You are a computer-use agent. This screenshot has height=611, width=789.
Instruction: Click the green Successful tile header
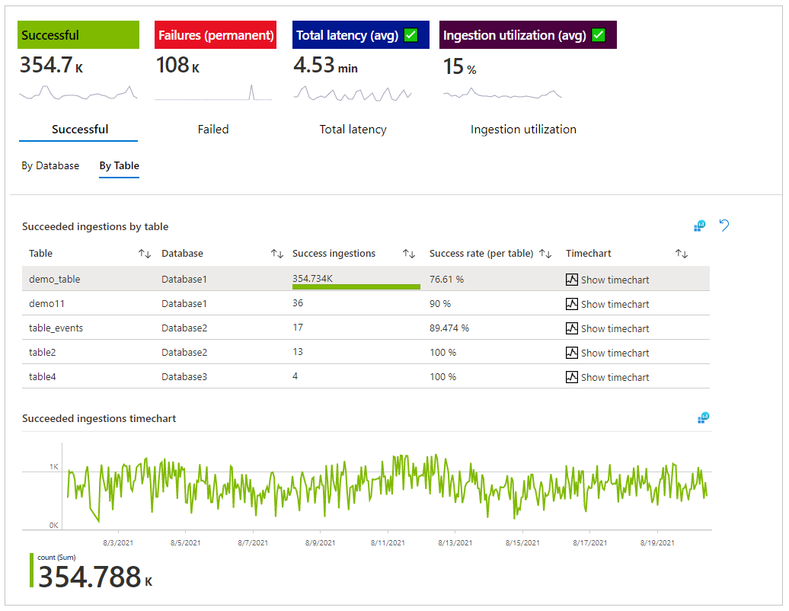(78, 35)
